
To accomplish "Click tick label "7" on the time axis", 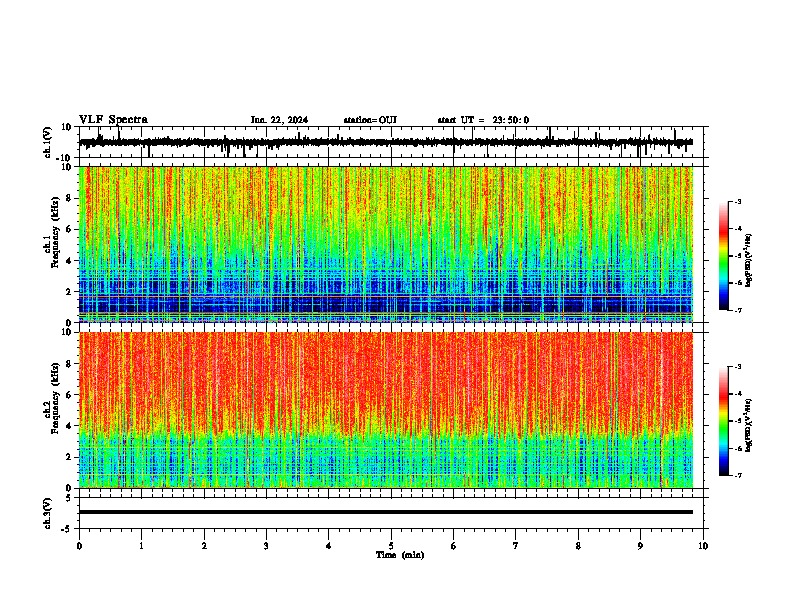I will 516,546.
